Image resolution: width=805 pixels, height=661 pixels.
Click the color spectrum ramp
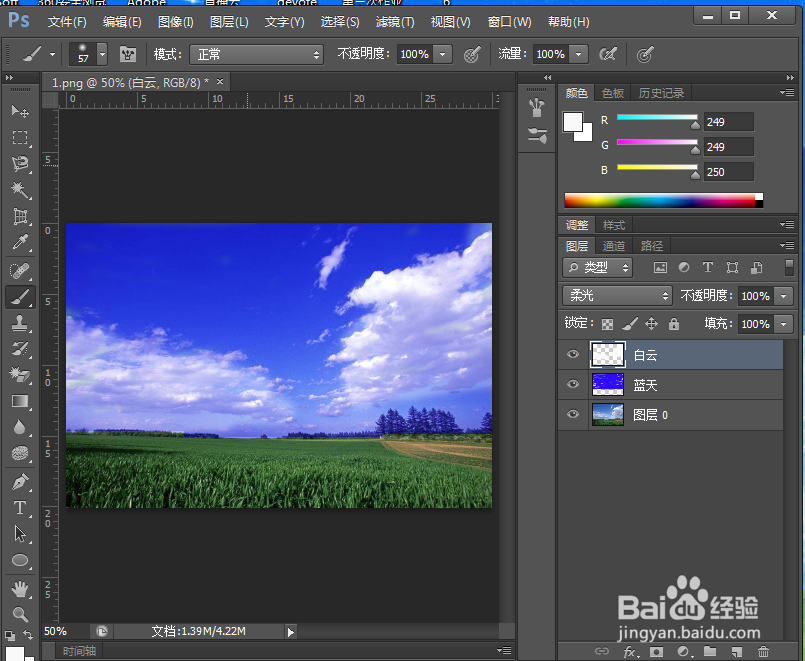pyautogui.click(x=663, y=201)
